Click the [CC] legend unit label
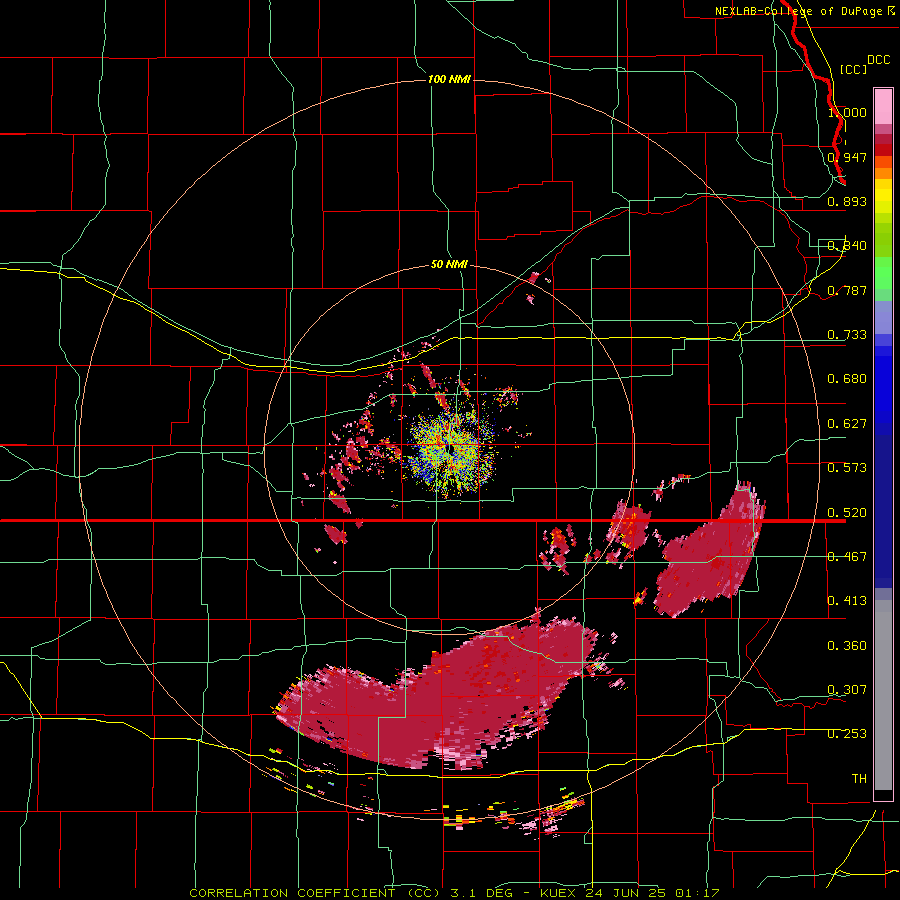The width and height of the screenshot is (900, 900). [854, 69]
